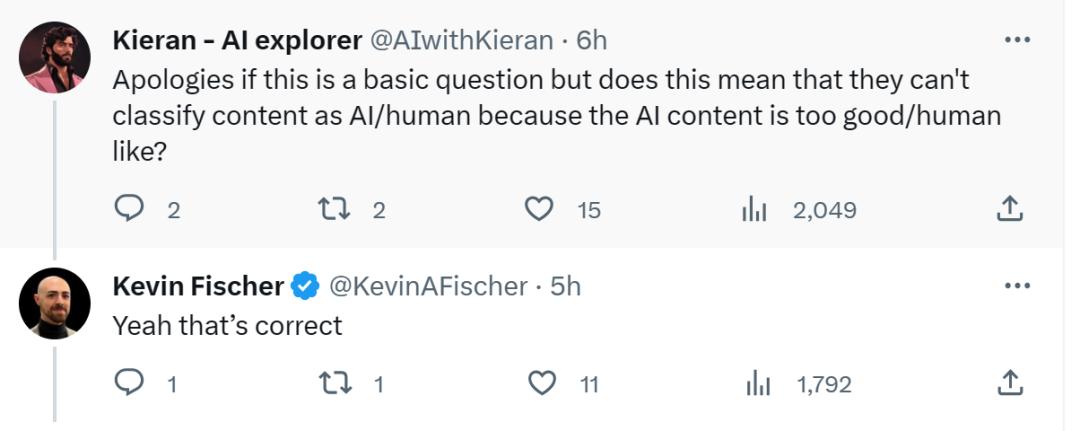This screenshot has height=431, width=1080.
Task: Open more options on Kevin's reply
Action: point(1016,286)
